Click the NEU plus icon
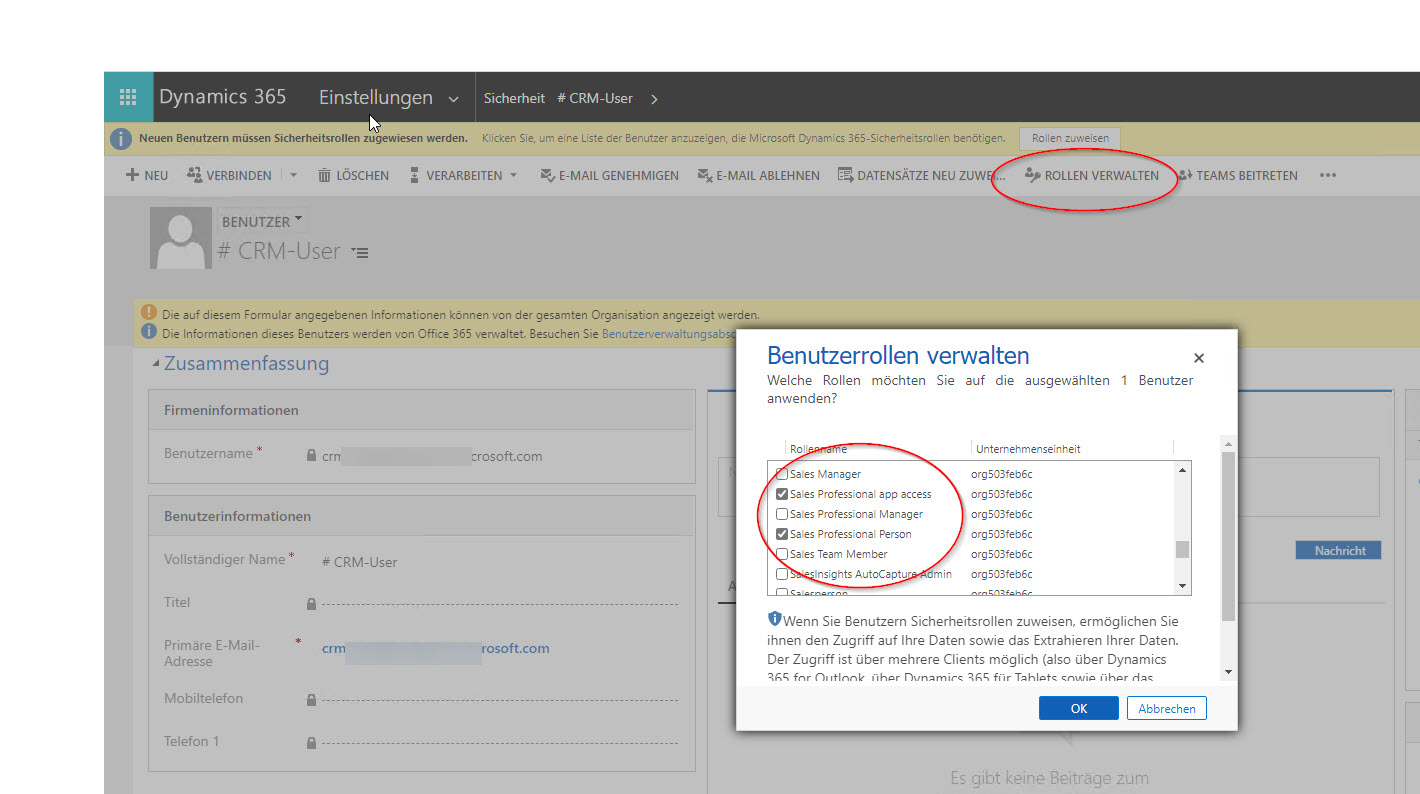The height and width of the screenshot is (794, 1420). tap(132, 175)
